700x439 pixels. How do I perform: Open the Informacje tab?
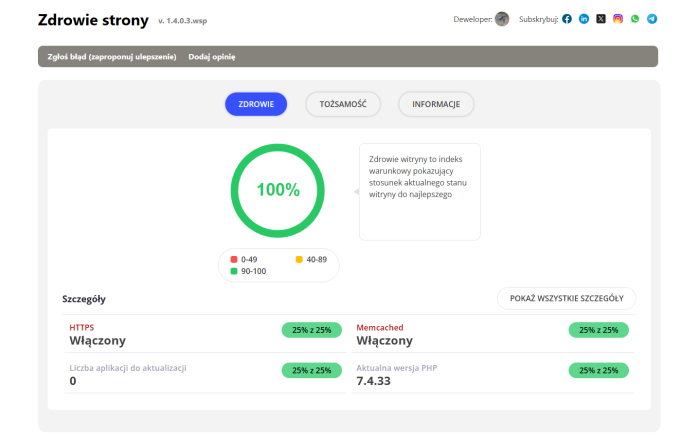click(436, 104)
